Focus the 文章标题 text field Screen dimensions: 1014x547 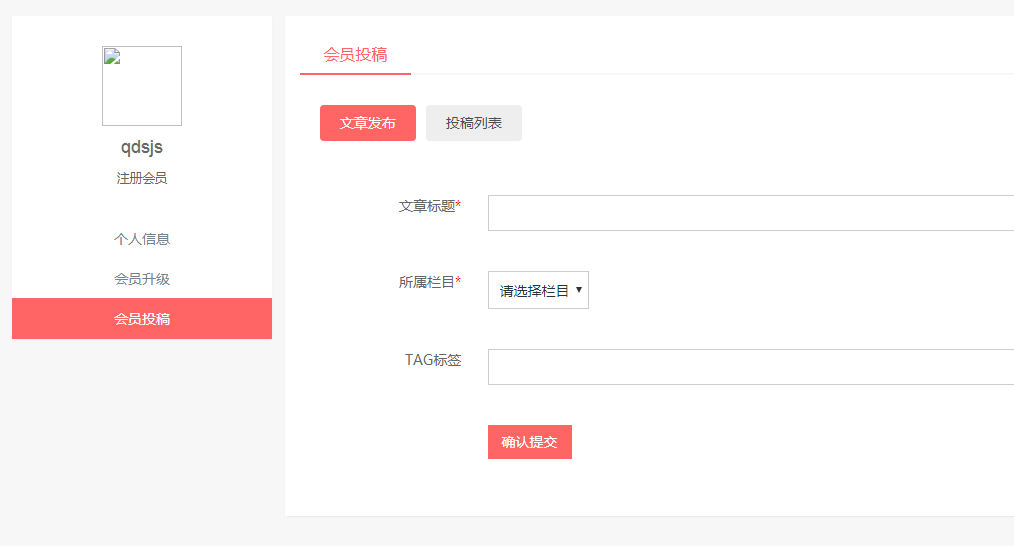[751, 213]
